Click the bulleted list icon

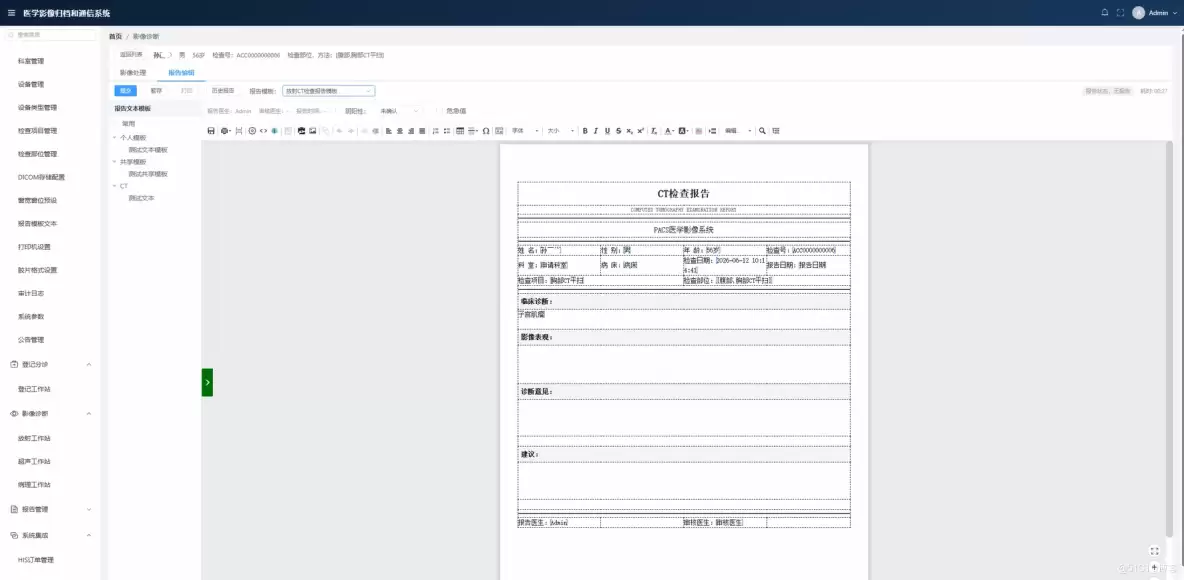click(x=447, y=131)
